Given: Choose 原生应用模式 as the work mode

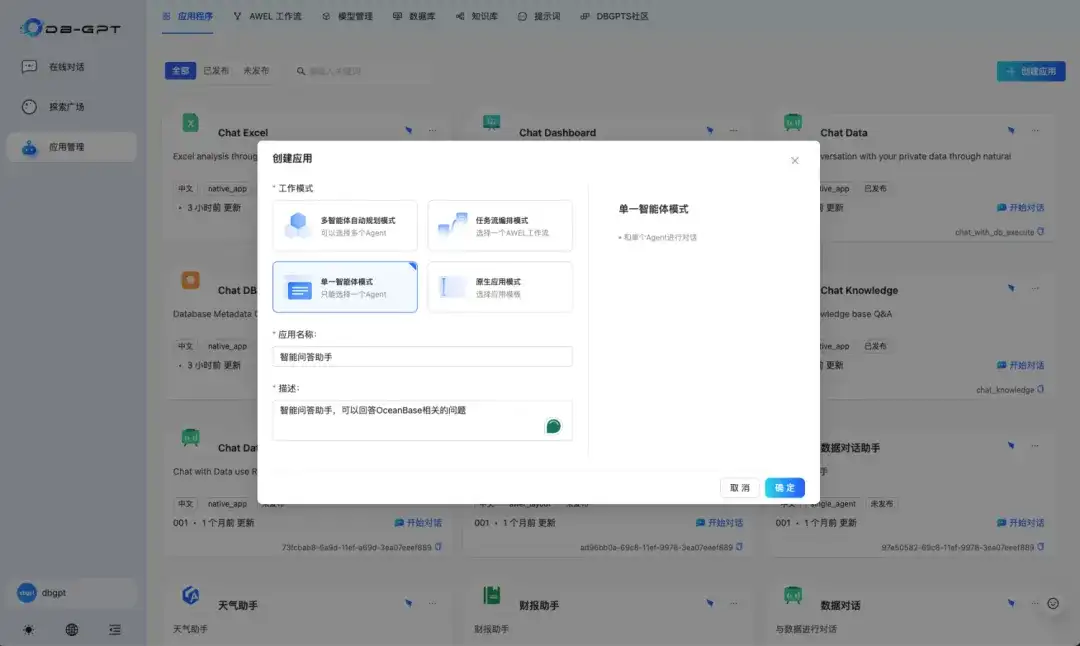Looking at the screenshot, I should pos(499,287).
